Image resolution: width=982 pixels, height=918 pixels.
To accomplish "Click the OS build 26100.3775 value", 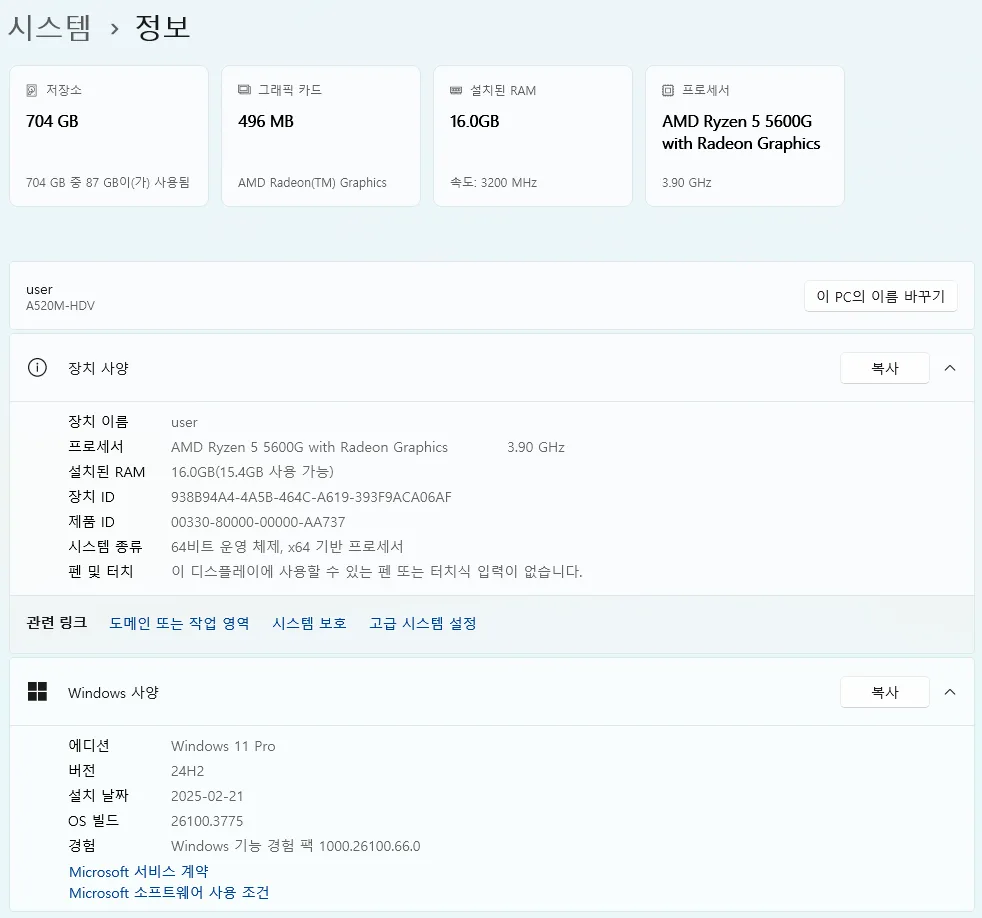I will click(x=207, y=821).
